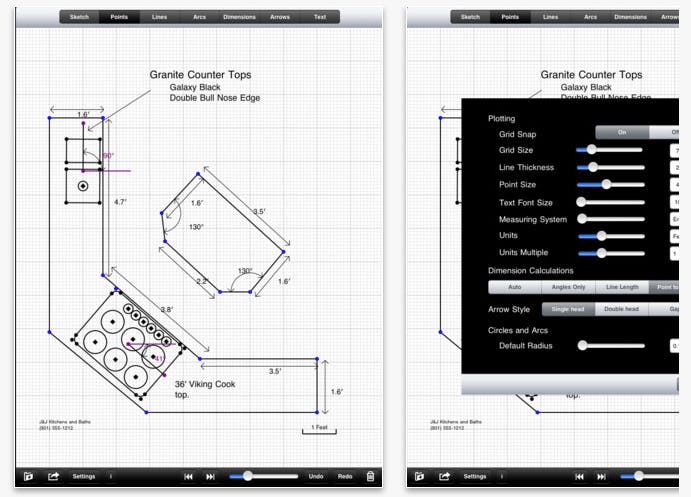Click the trash delete icon in bottom toolbar
Viewport: 691px width, 497px height.
[371, 476]
